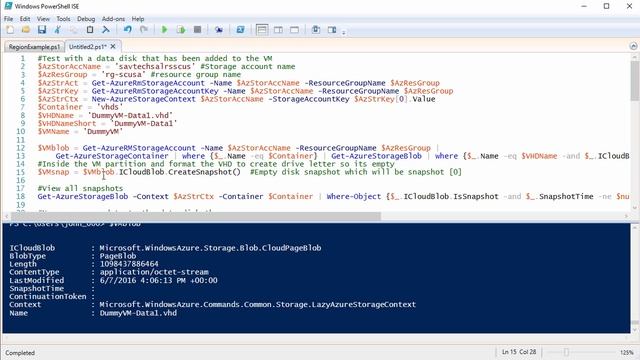Open the Help menu
This screenshot has width=640, height=360.
(138, 19)
